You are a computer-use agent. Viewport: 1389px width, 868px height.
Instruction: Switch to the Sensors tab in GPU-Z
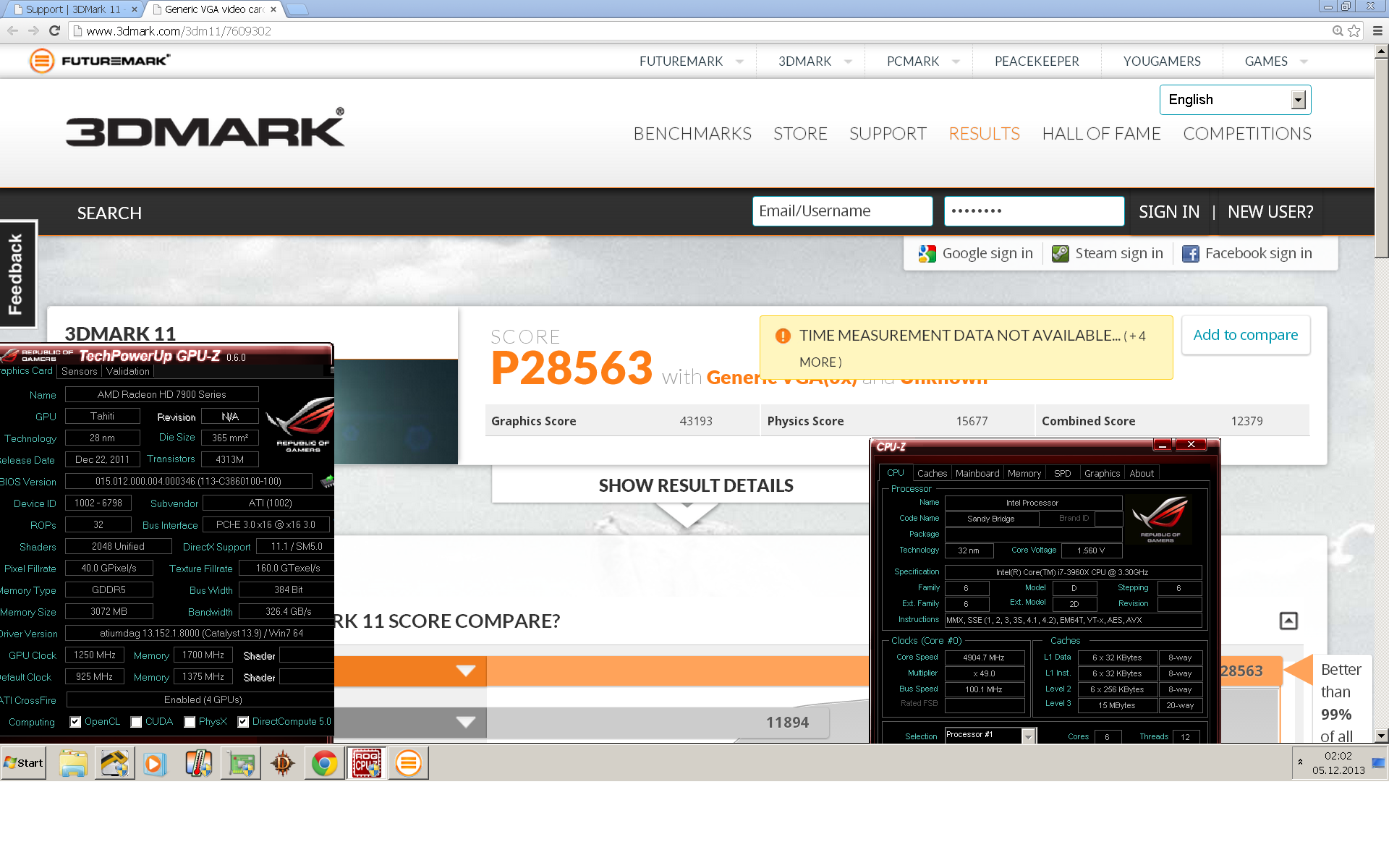pyautogui.click(x=80, y=371)
